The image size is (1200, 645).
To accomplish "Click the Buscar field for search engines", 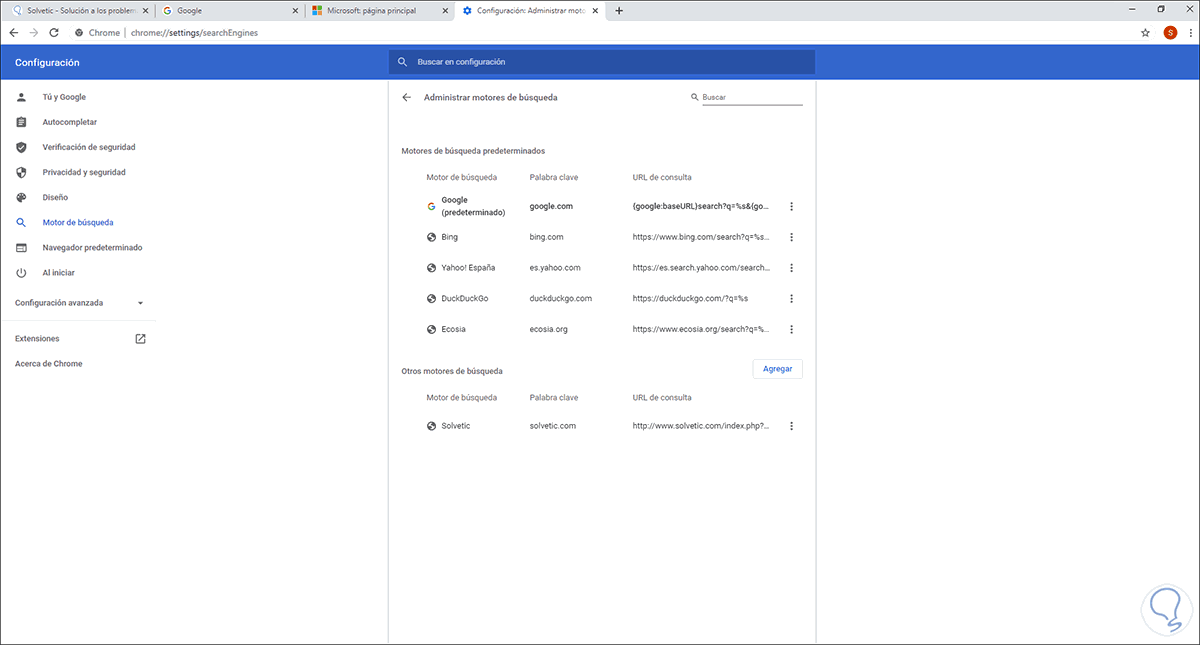I will (x=752, y=98).
